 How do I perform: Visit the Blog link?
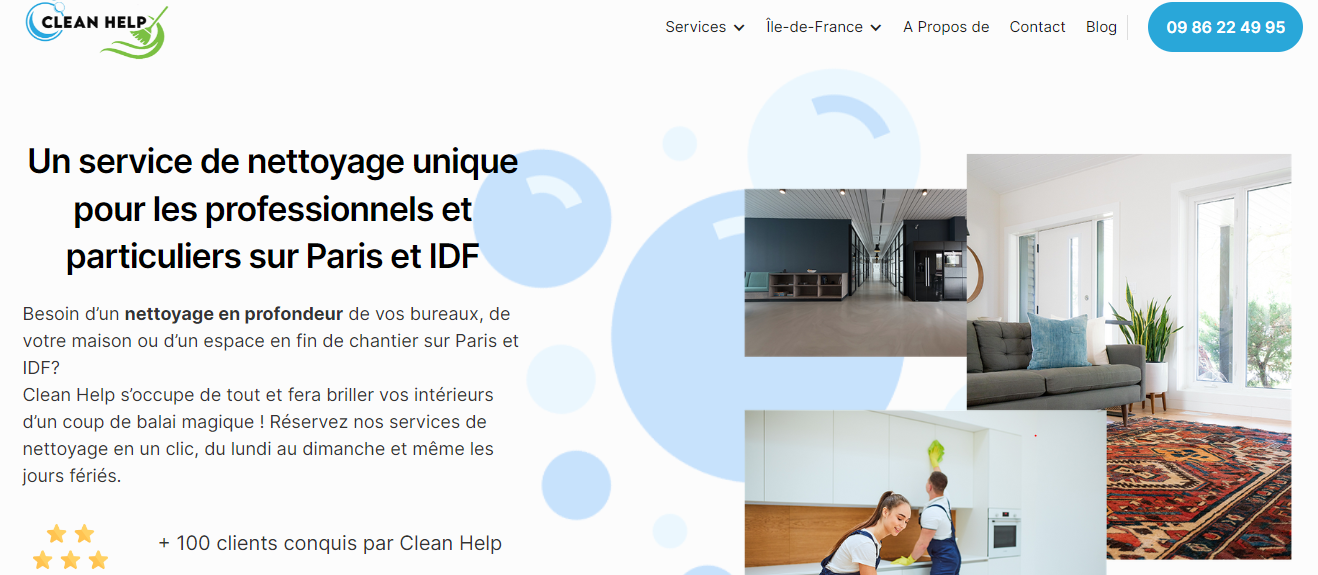click(x=1101, y=27)
